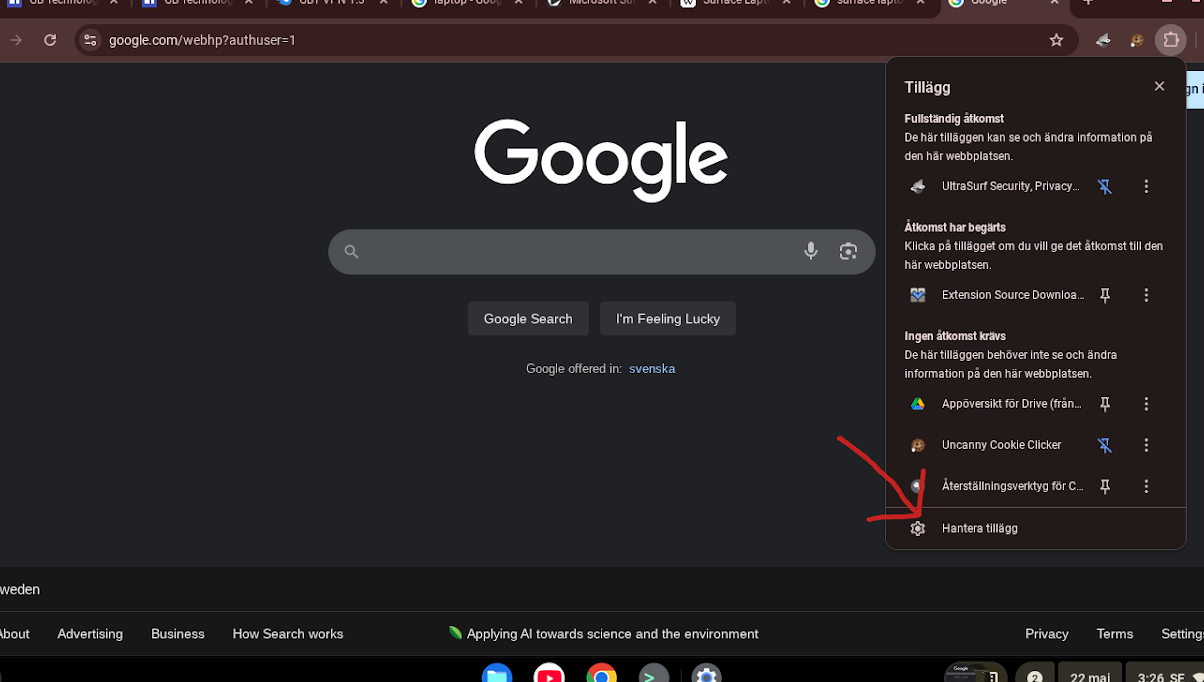Screen dimensions: 1204x682
Task: Switch Google language to svenska
Action: [652, 368]
